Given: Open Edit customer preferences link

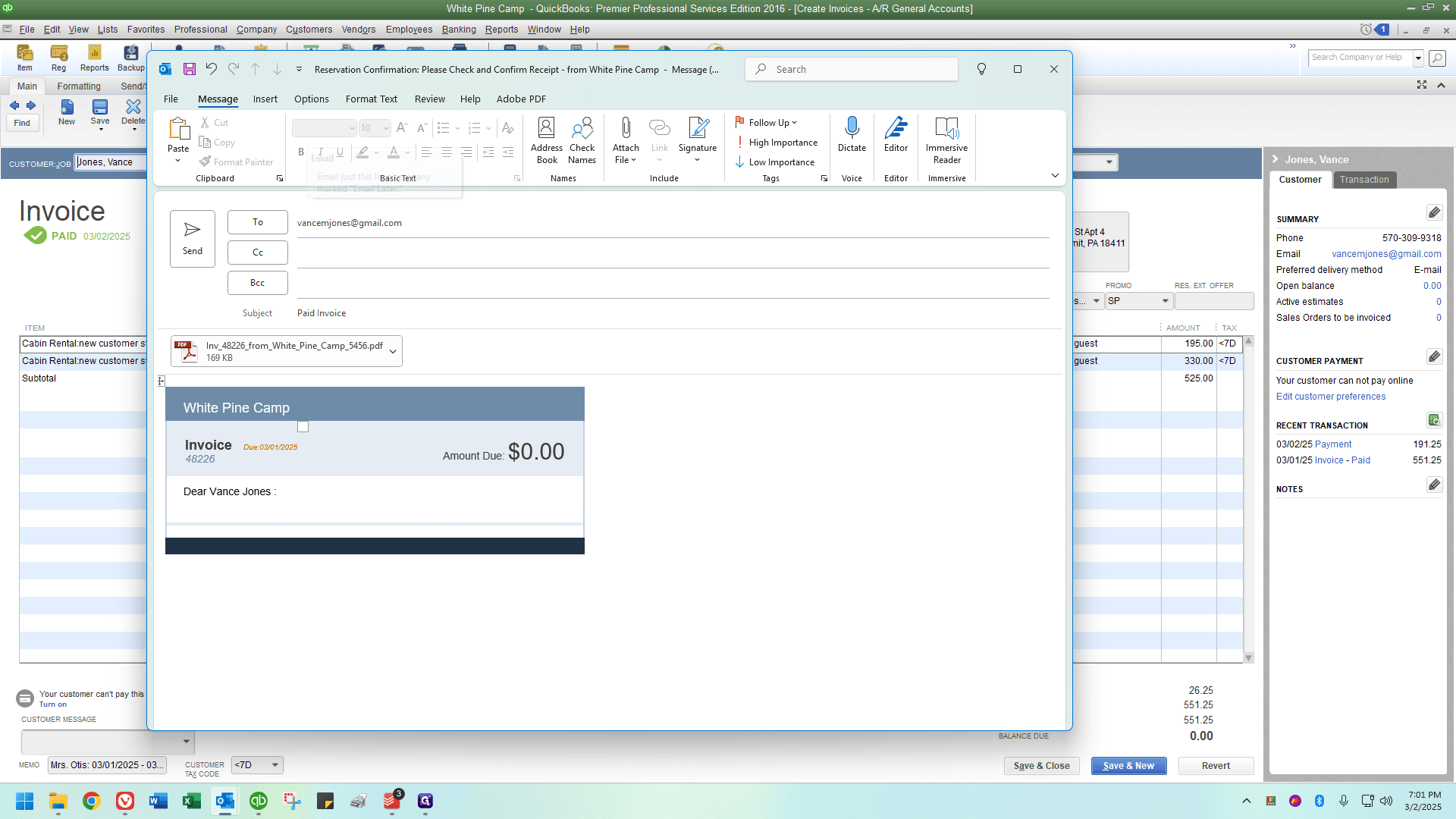Looking at the screenshot, I should pyautogui.click(x=1330, y=397).
